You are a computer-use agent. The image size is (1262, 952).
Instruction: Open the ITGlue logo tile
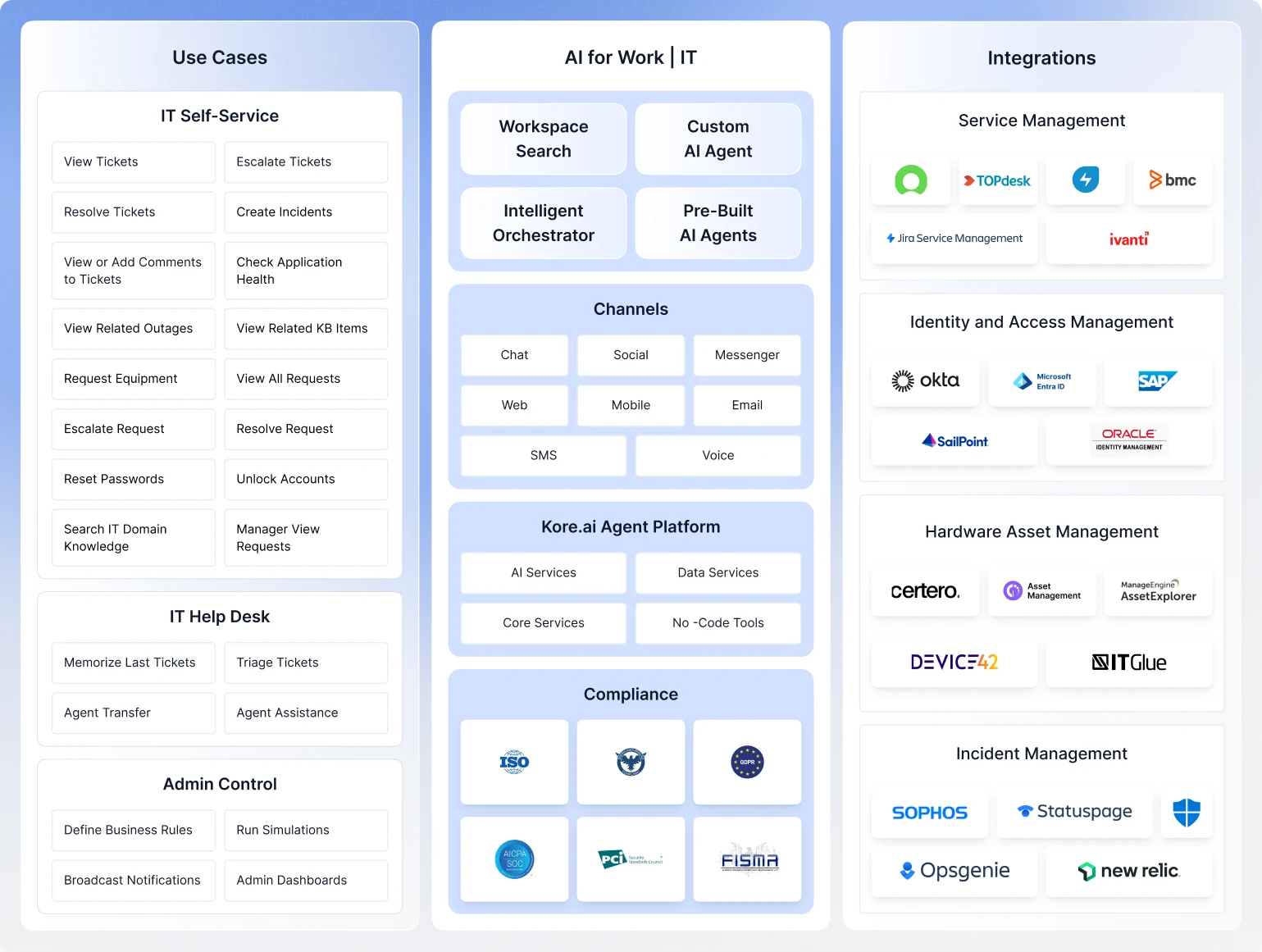1129,662
